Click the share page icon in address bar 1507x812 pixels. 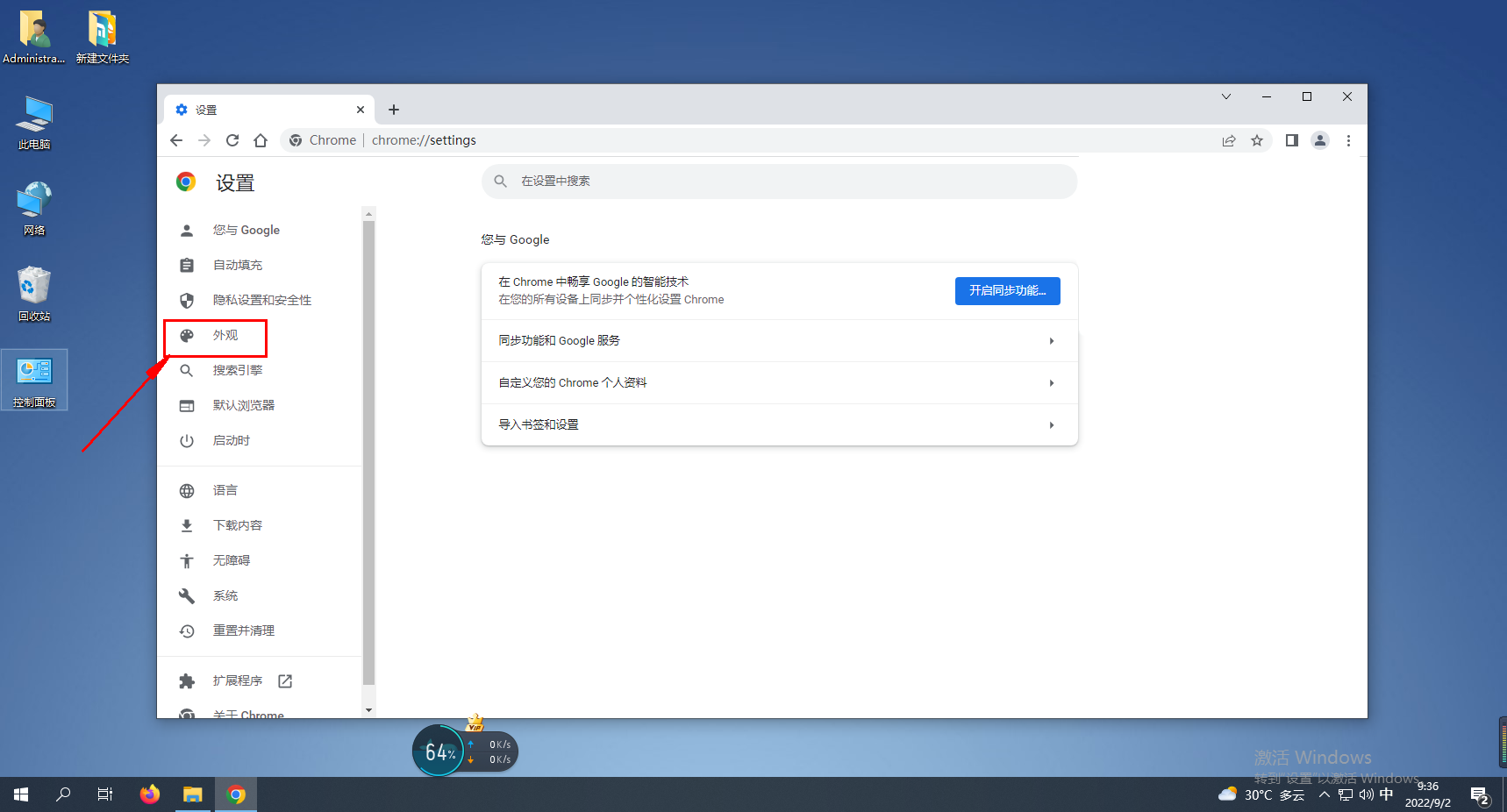(x=1229, y=140)
